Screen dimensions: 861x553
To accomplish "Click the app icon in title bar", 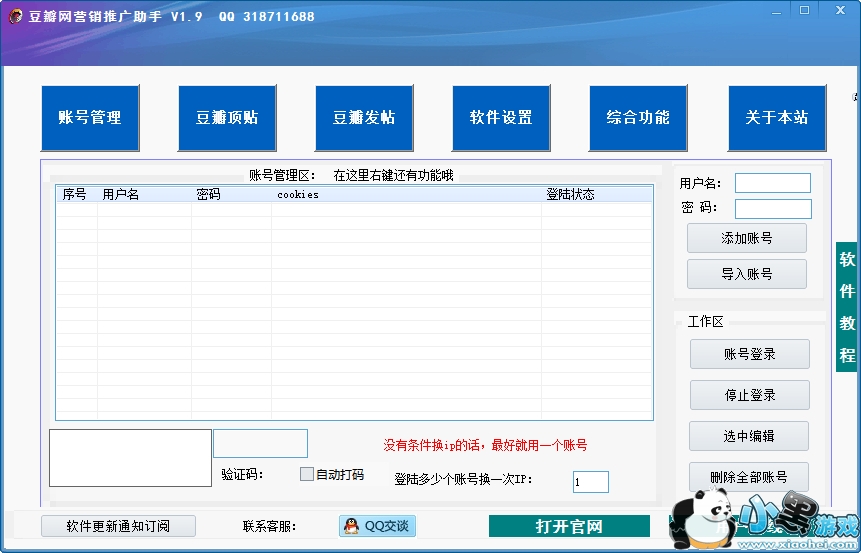I will (15, 16).
